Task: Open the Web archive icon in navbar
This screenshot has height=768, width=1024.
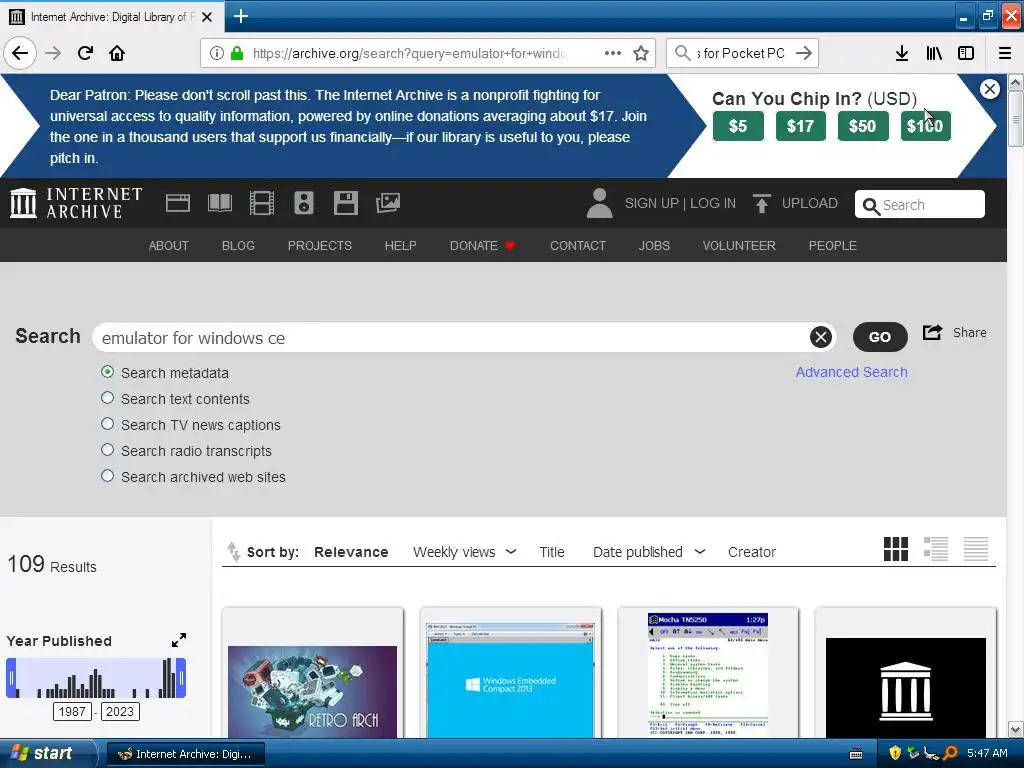Action: pos(178,203)
